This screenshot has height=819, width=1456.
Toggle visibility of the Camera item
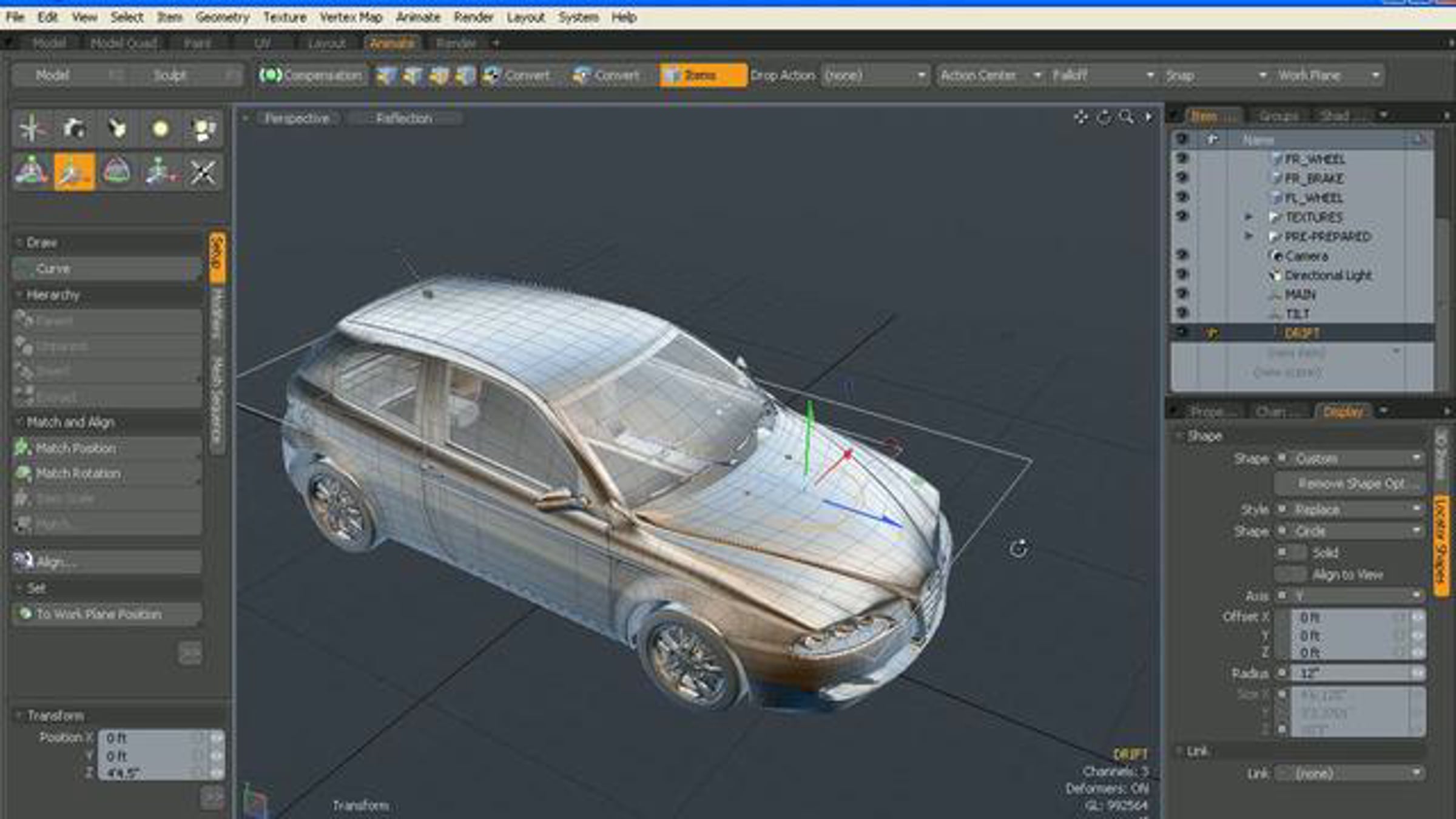coord(1181,255)
